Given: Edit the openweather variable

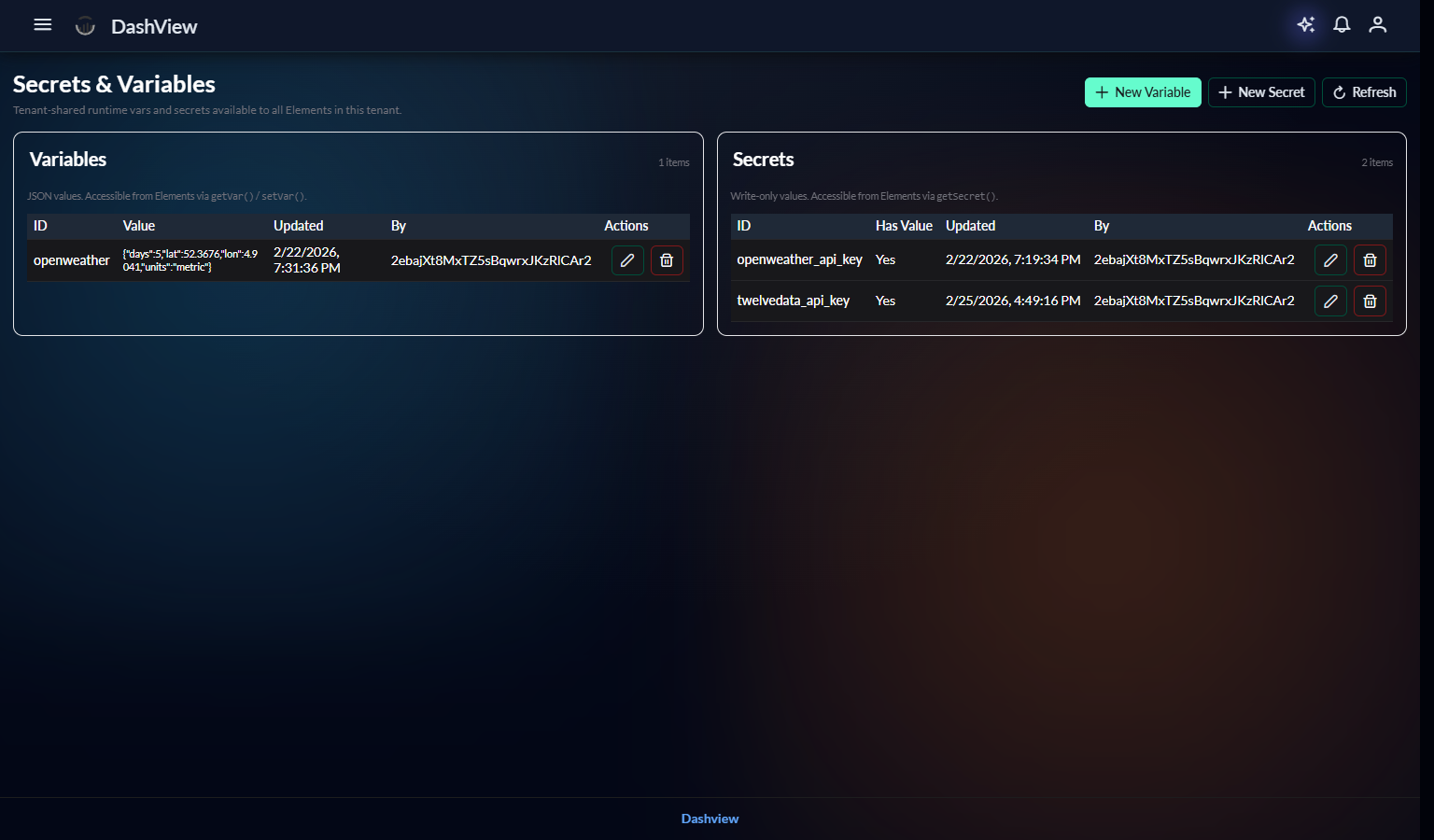Looking at the screenshot, I should (x=627, y=260).
